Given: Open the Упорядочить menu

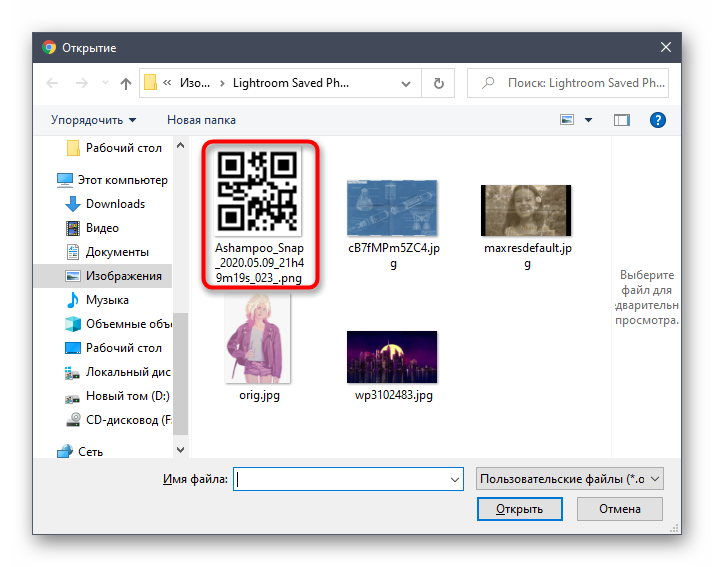Looking at the screenshot, I should point(93,120).
